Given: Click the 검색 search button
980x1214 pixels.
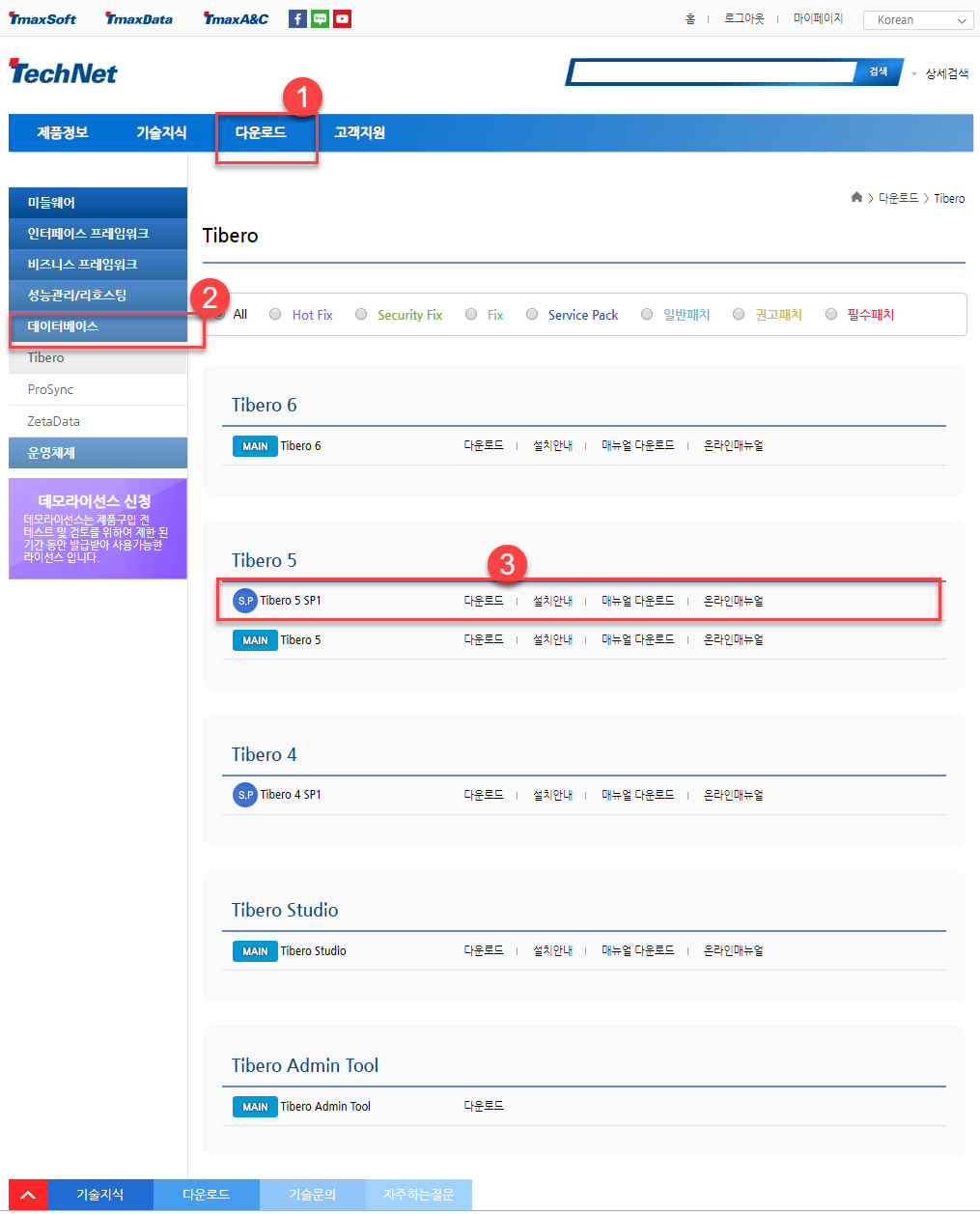Looking at the screenshot, I should (x=879, y=71).
